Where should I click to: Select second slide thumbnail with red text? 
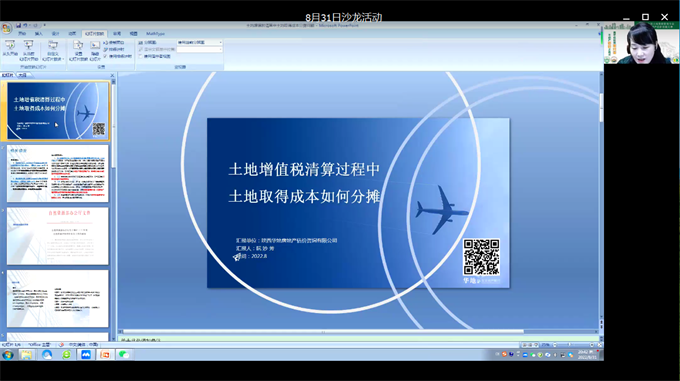point(58,173)
